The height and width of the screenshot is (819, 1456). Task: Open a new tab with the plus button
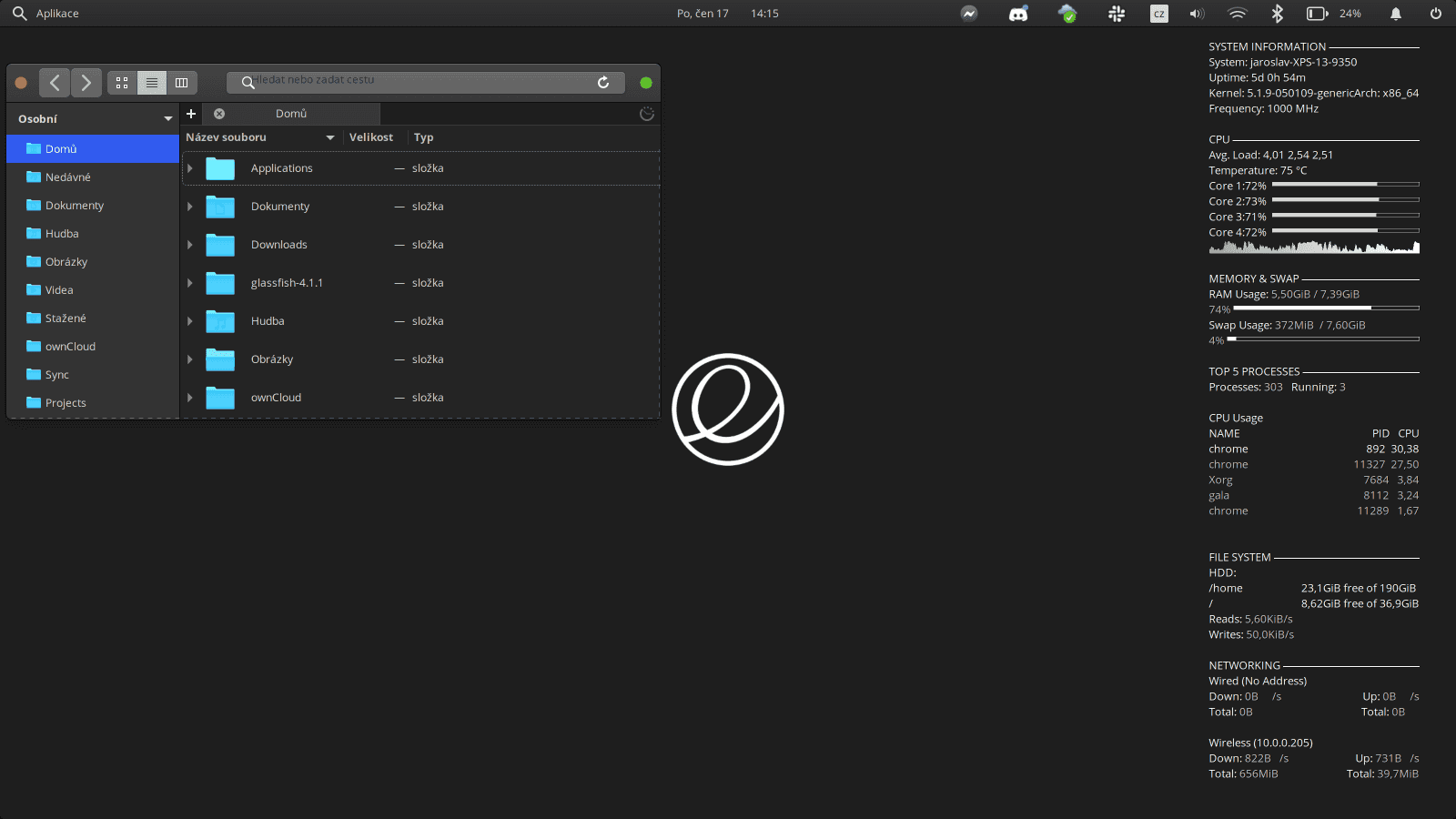coord(191,114)
